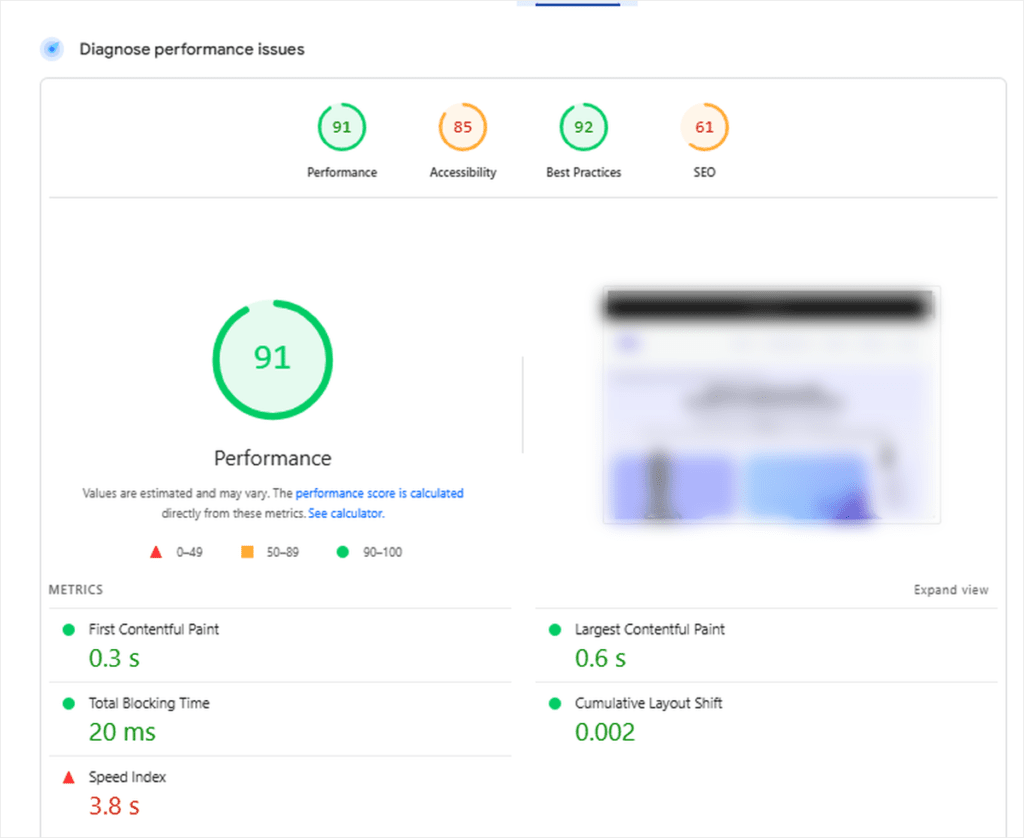Click the Speed Index label

point(127,777)
